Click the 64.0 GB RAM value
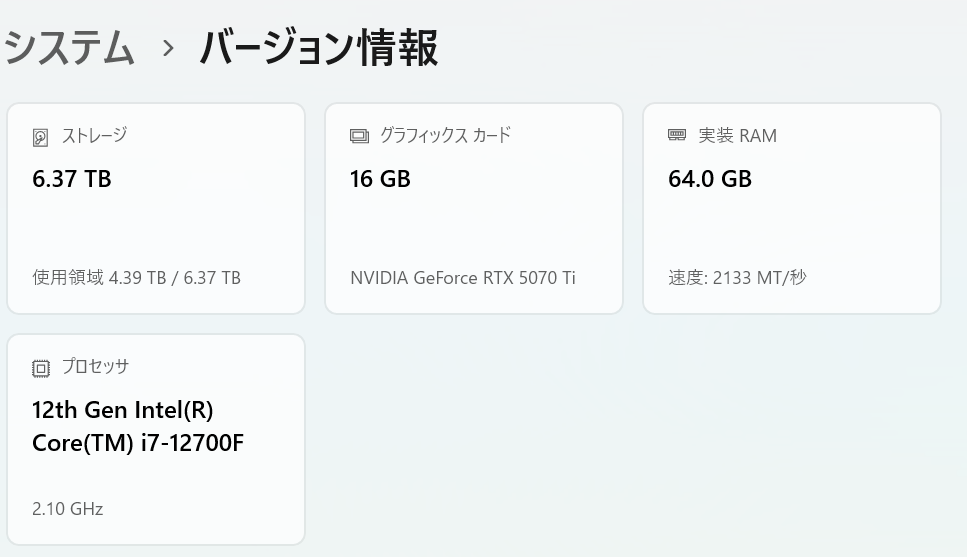 710,179
